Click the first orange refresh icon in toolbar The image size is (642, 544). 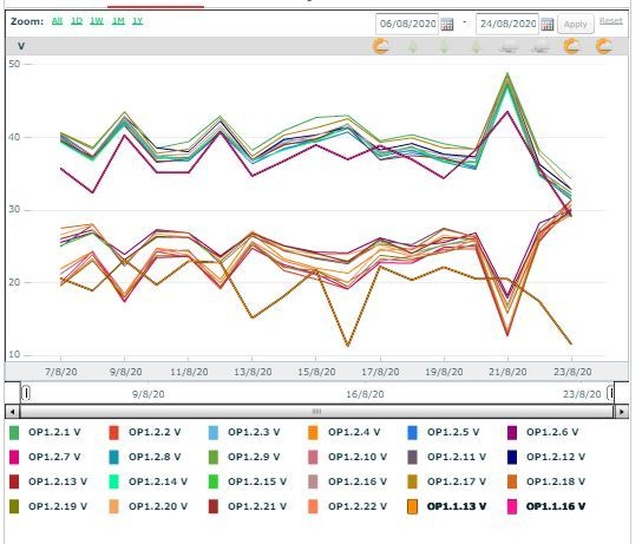point(381,46)
